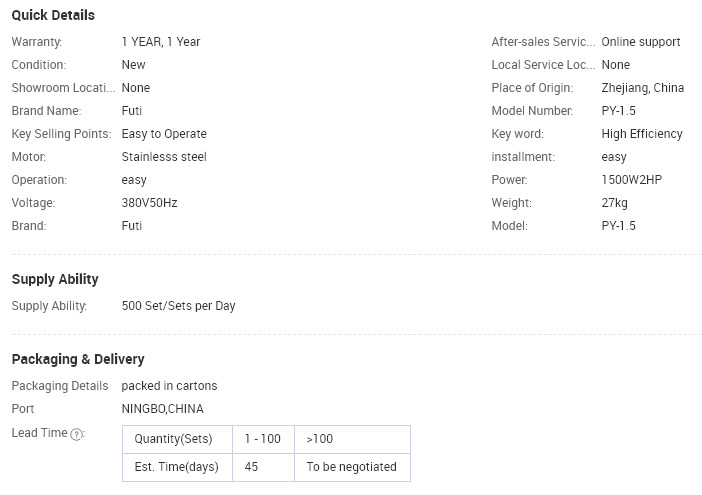The image size is (702, 495).
Task: Click the Packaging & Delivery heading
Action: point(78,359)
